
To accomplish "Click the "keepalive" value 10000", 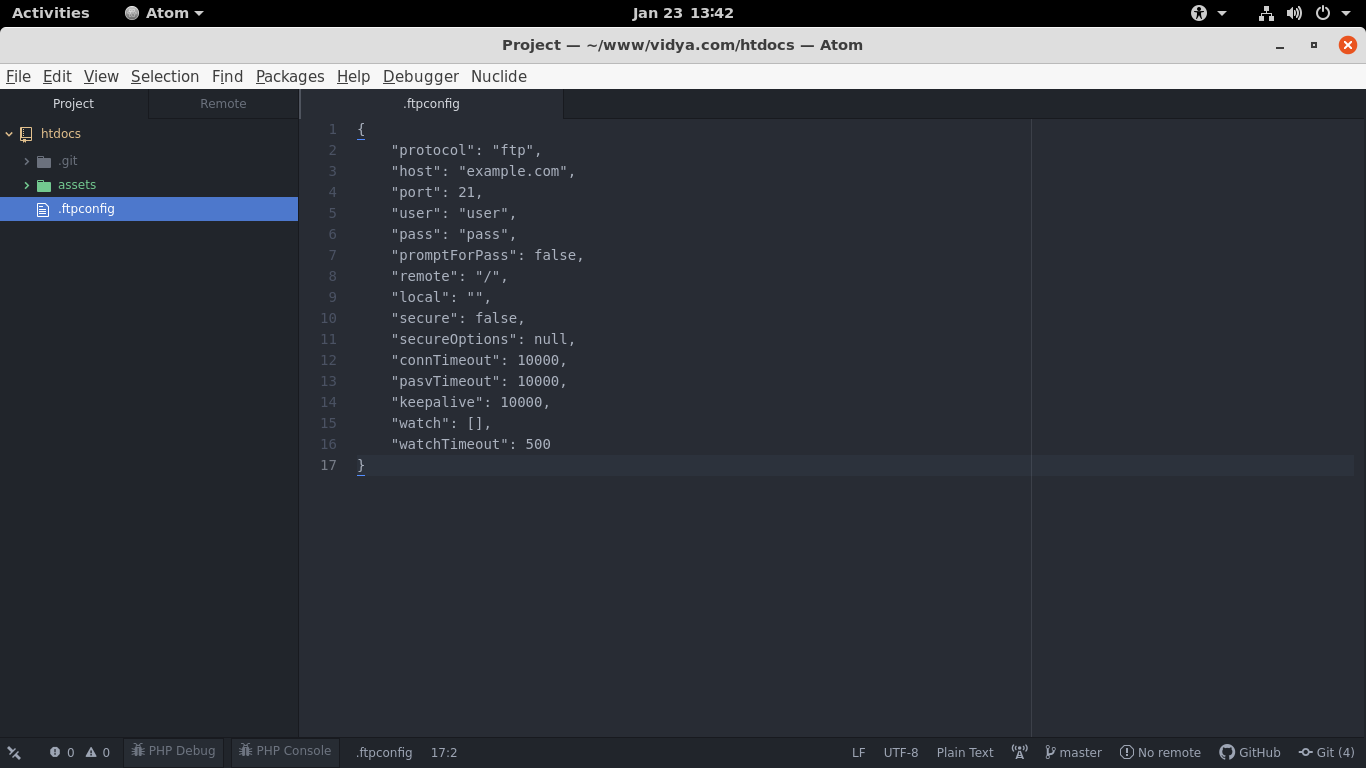I will tap(521, 403).
